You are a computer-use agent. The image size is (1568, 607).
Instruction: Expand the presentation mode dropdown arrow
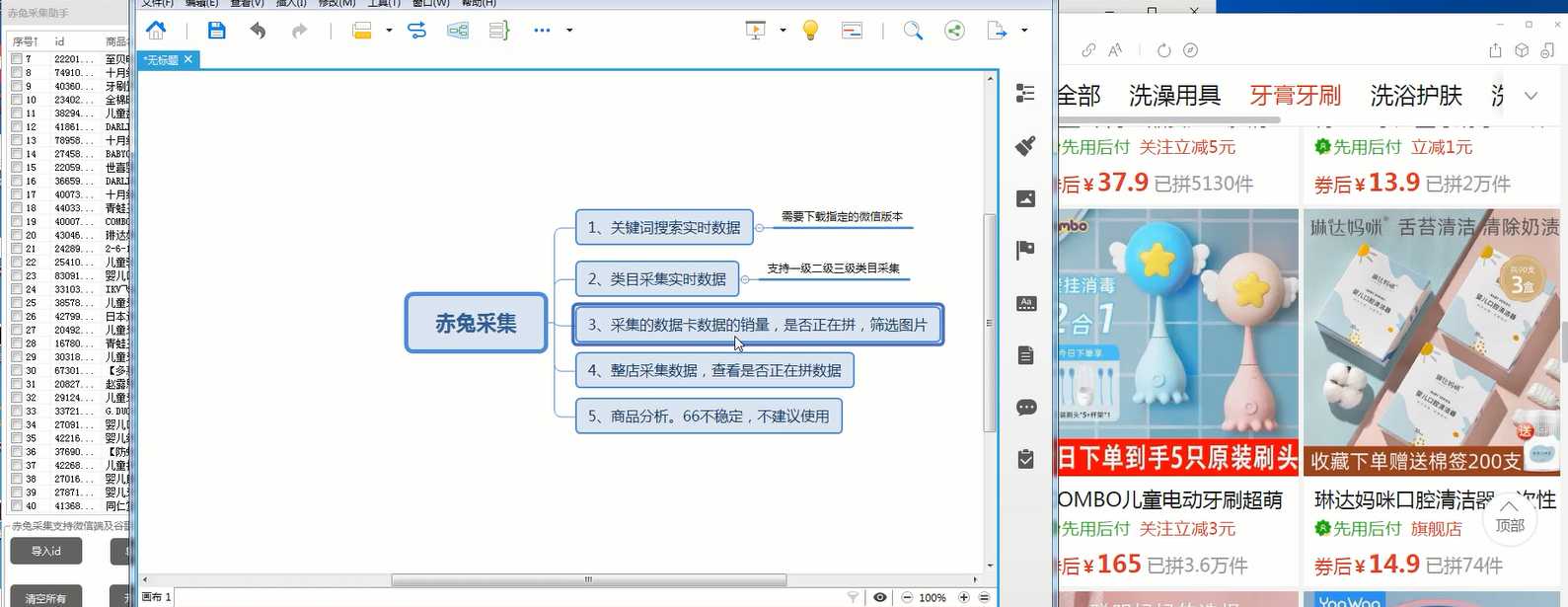pyautogui.click(x=783, y=31)
